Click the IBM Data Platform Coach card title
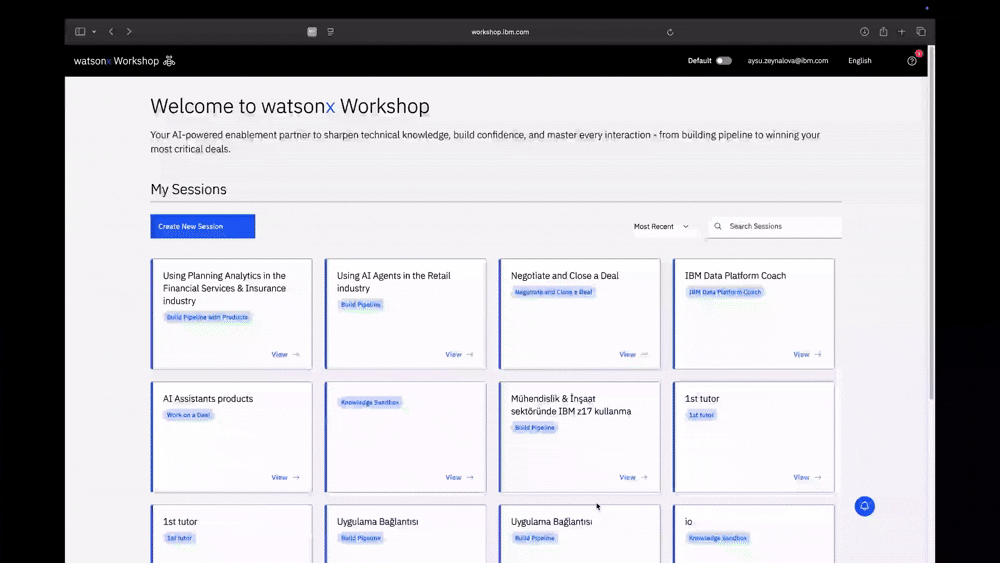 tap(735, 275)
